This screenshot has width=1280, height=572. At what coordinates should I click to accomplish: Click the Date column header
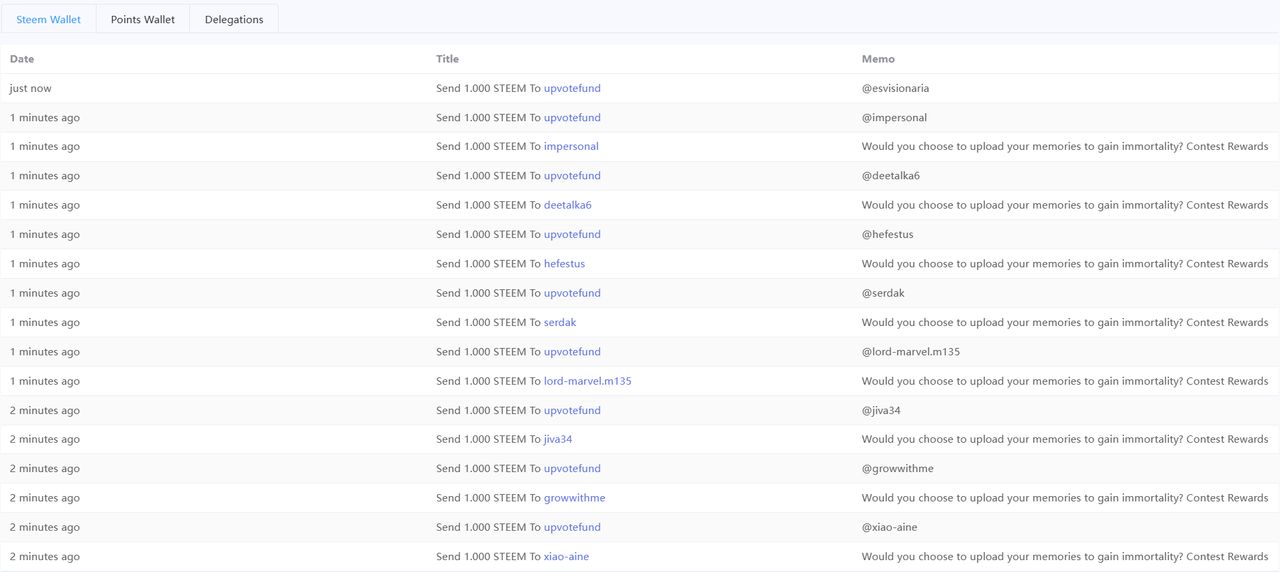pos(22,59)
